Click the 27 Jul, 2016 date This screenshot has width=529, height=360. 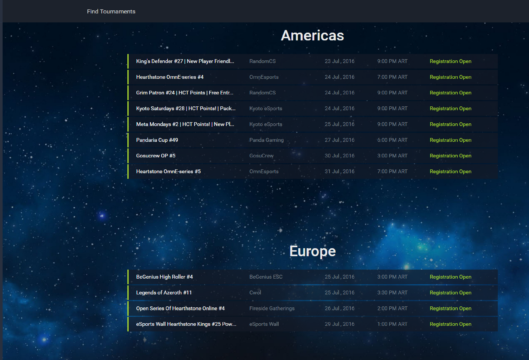click(339, 140)
